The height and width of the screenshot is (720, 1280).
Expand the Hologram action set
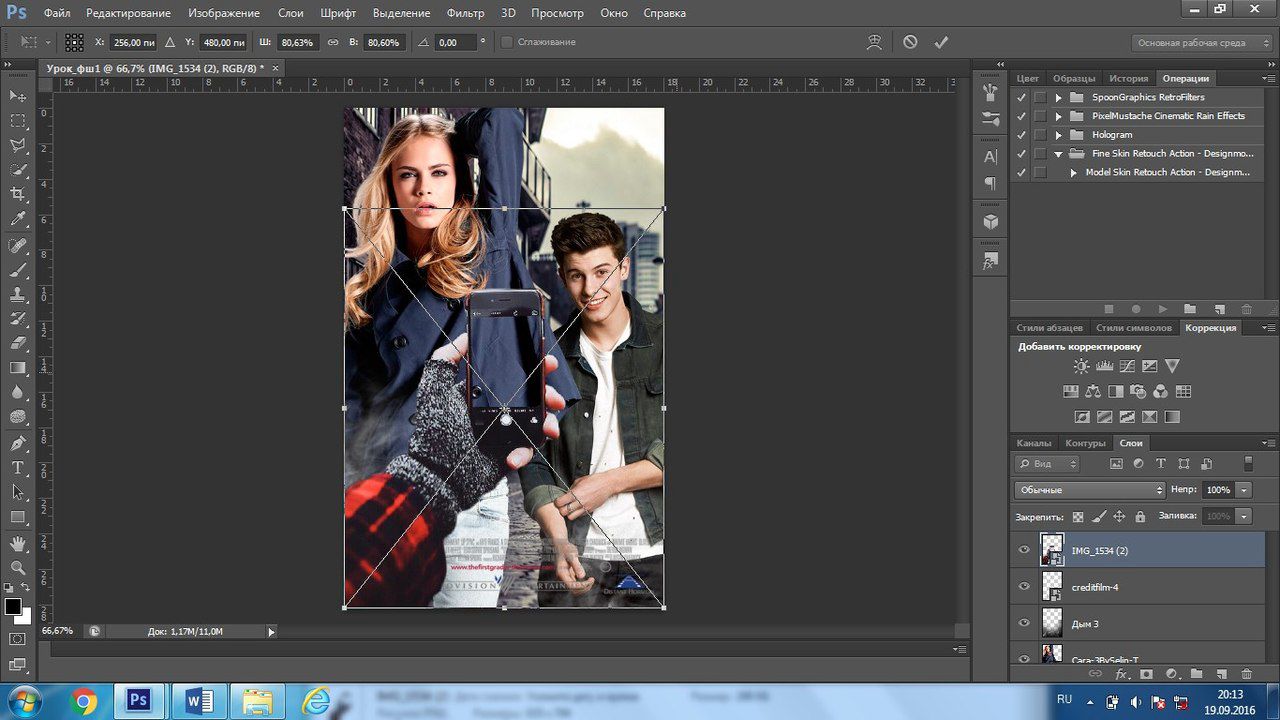click(1058, 135)
